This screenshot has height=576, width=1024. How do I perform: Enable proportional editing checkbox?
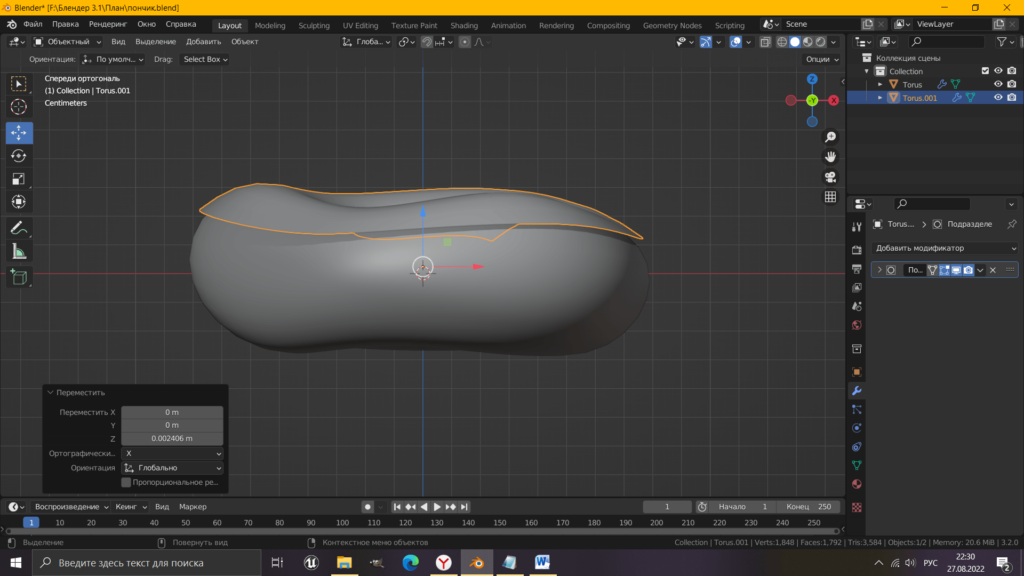pyautogui.click(x=126, y=482)
